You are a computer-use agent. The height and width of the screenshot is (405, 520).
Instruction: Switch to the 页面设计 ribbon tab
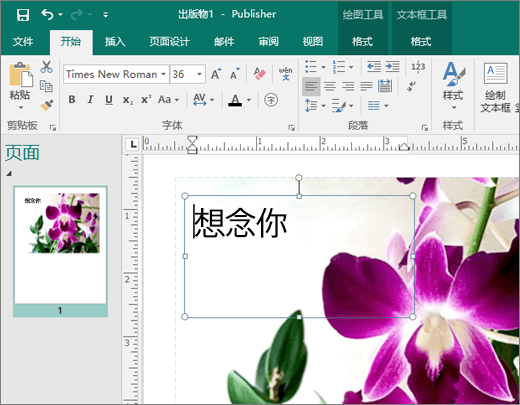[170, 42]
